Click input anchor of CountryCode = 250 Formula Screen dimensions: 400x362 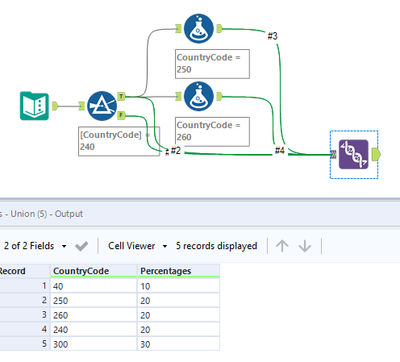178,29
